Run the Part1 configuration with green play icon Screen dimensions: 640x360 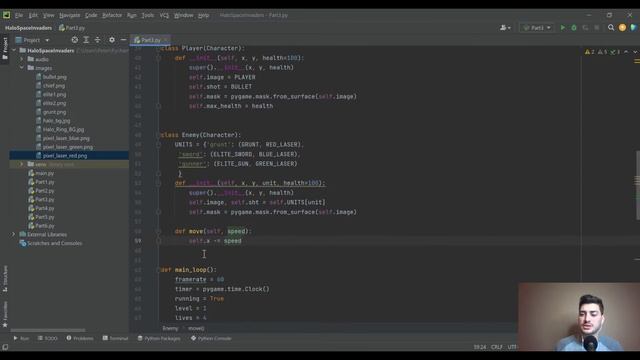pyautogui.click(x=563, y=28)
